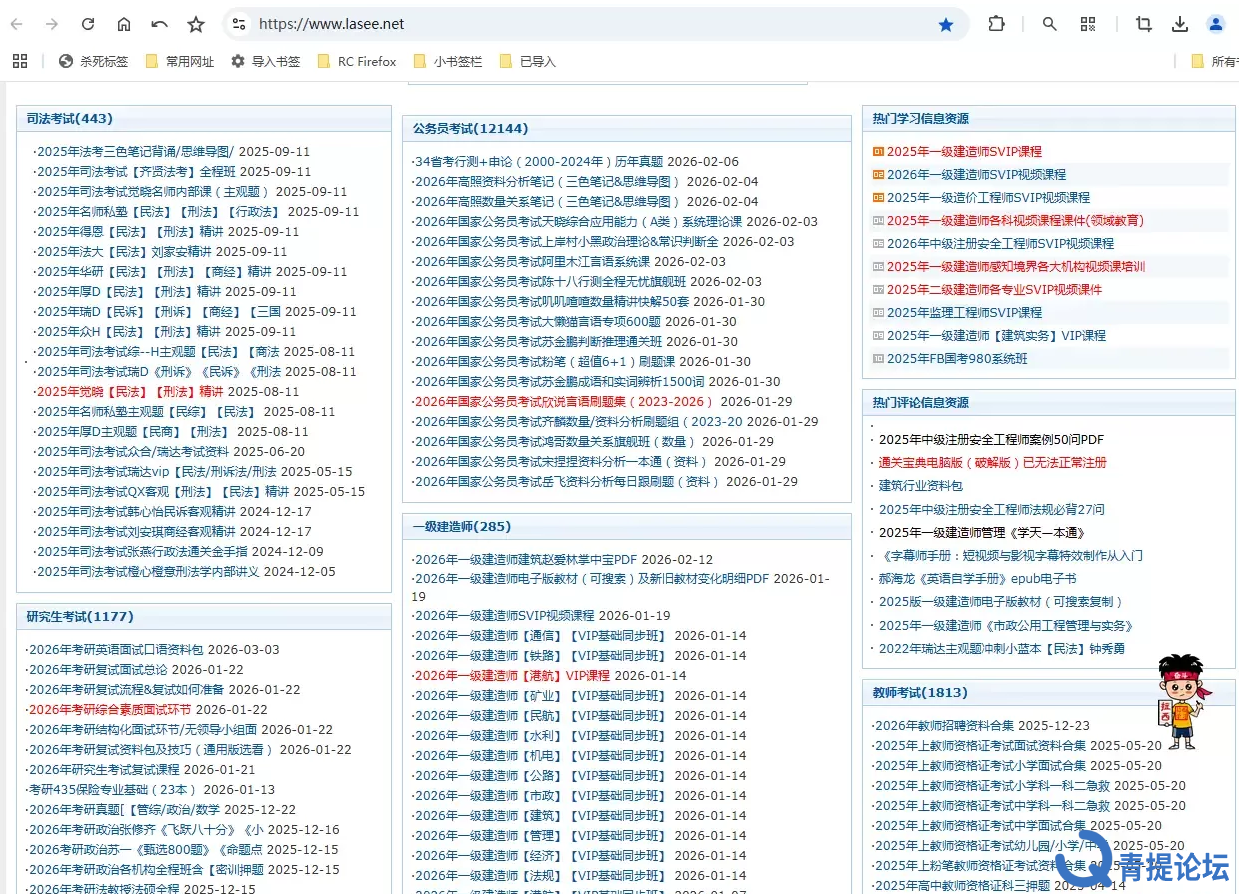The height and width of the screenshot is (894, 1239).
Task: Open 2025年一级建造师SVIP课程 link
Action: coord(964,152)
